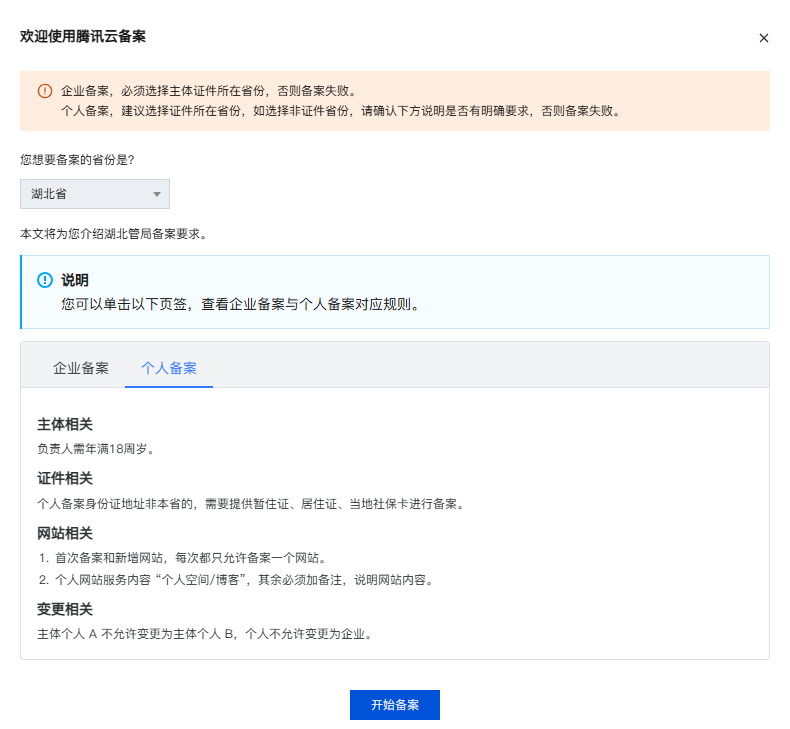
Task: Select the 个人备案 tab
Action: coord(169,368)
